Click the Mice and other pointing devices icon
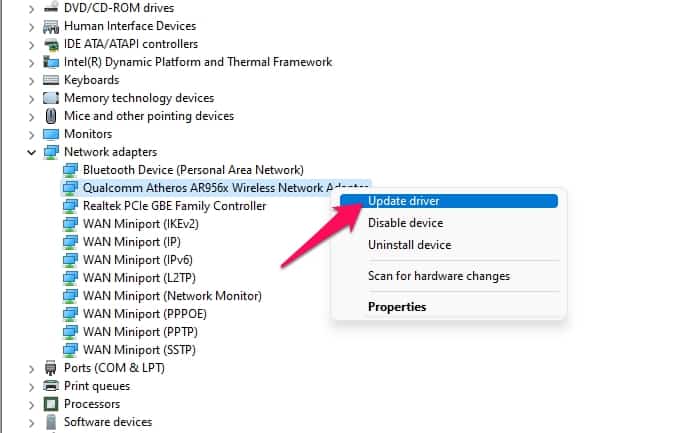Viewport: 694px width, 433px height. click(x=51, y=116)
